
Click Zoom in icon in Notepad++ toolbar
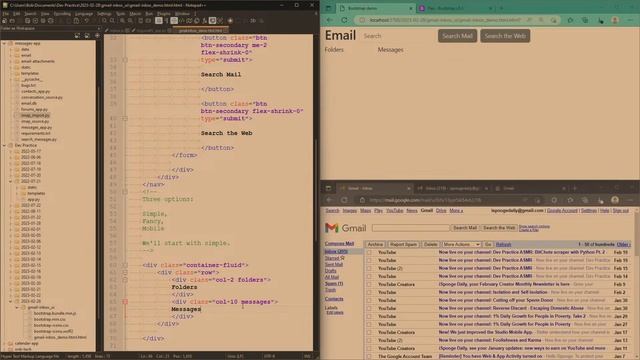[122, 21]
